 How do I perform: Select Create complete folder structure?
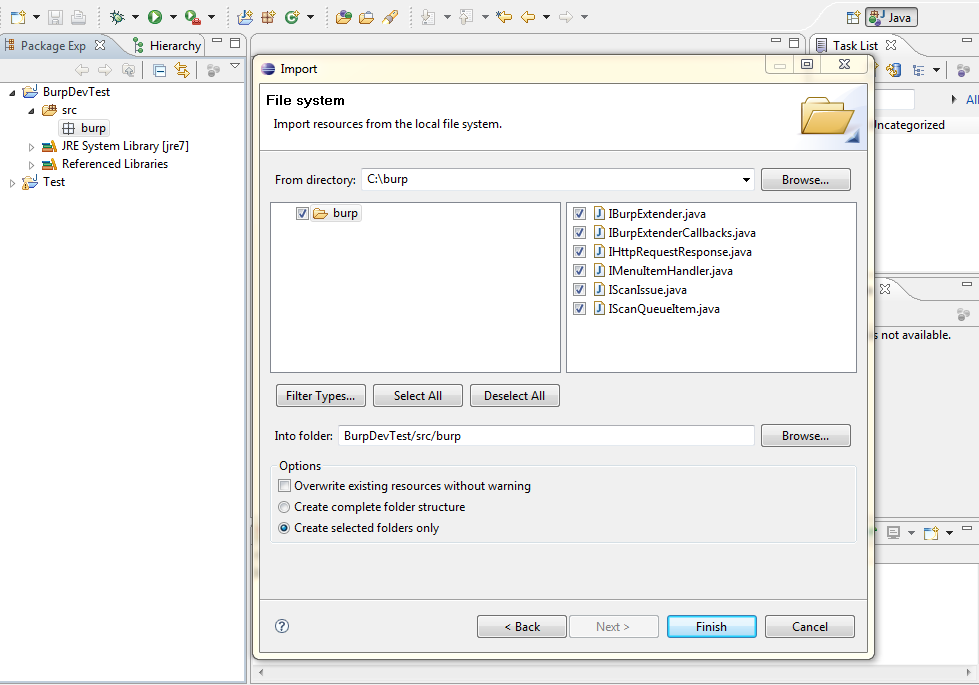pos(284,507)
